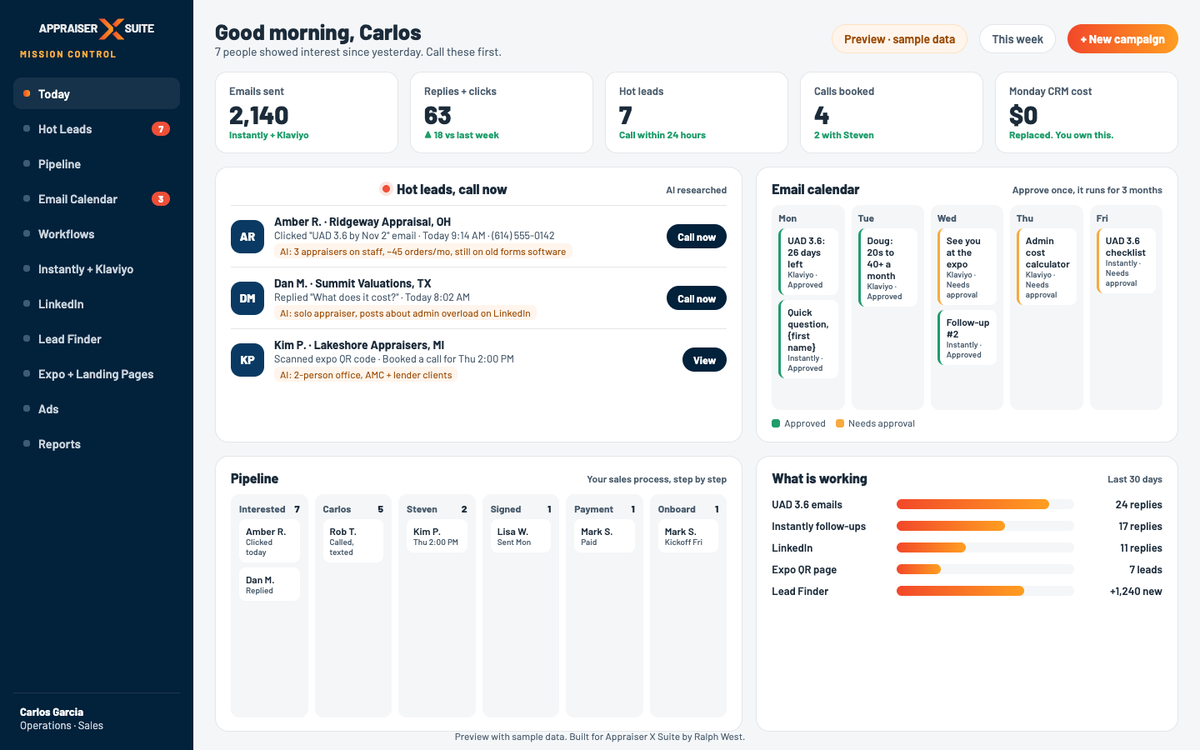Go to Pipeline in the sidebar
This screenshot has height=750, width=1200.
pyautogui.click(x=96, y=164)
